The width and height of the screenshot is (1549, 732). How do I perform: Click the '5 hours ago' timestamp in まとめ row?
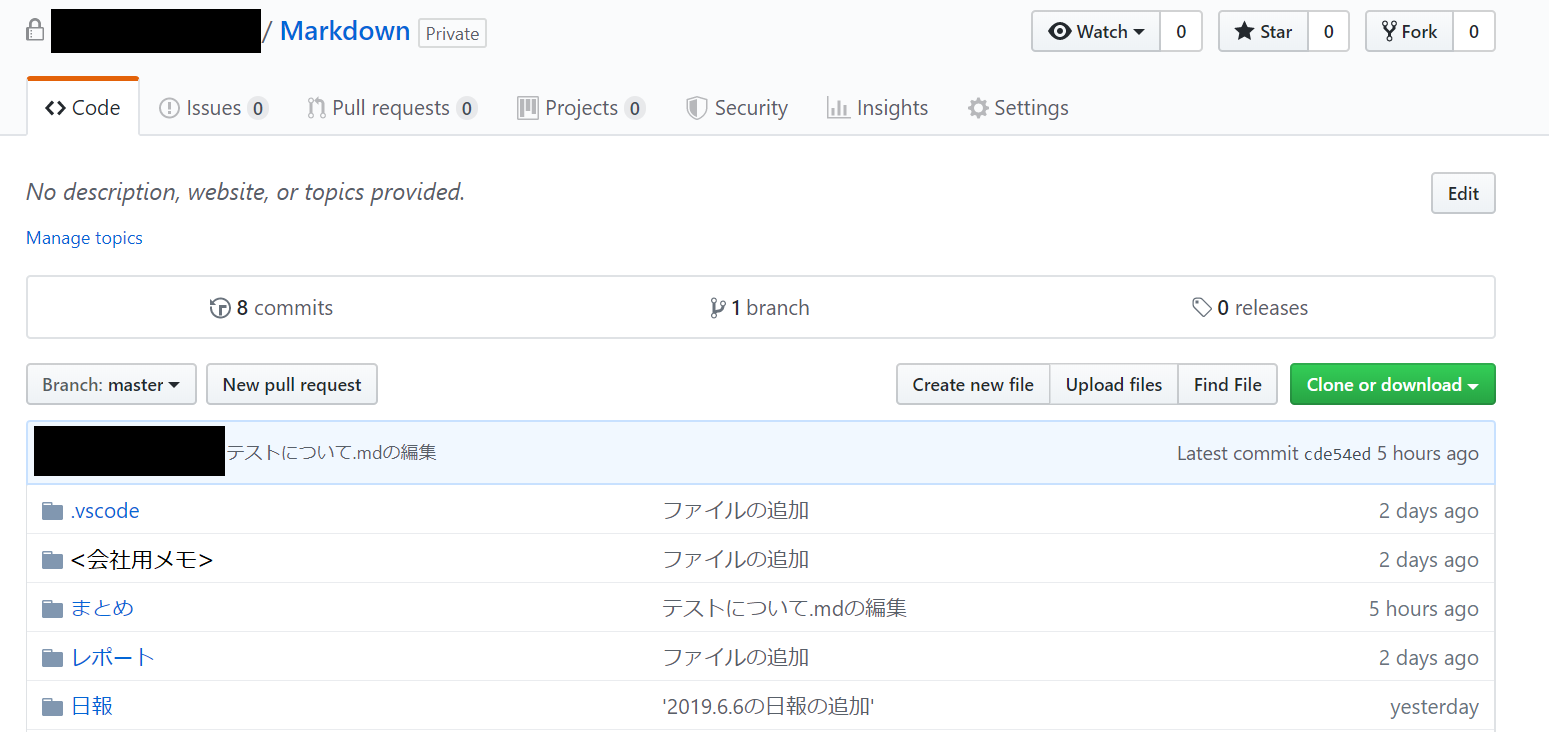(1424, 609)
